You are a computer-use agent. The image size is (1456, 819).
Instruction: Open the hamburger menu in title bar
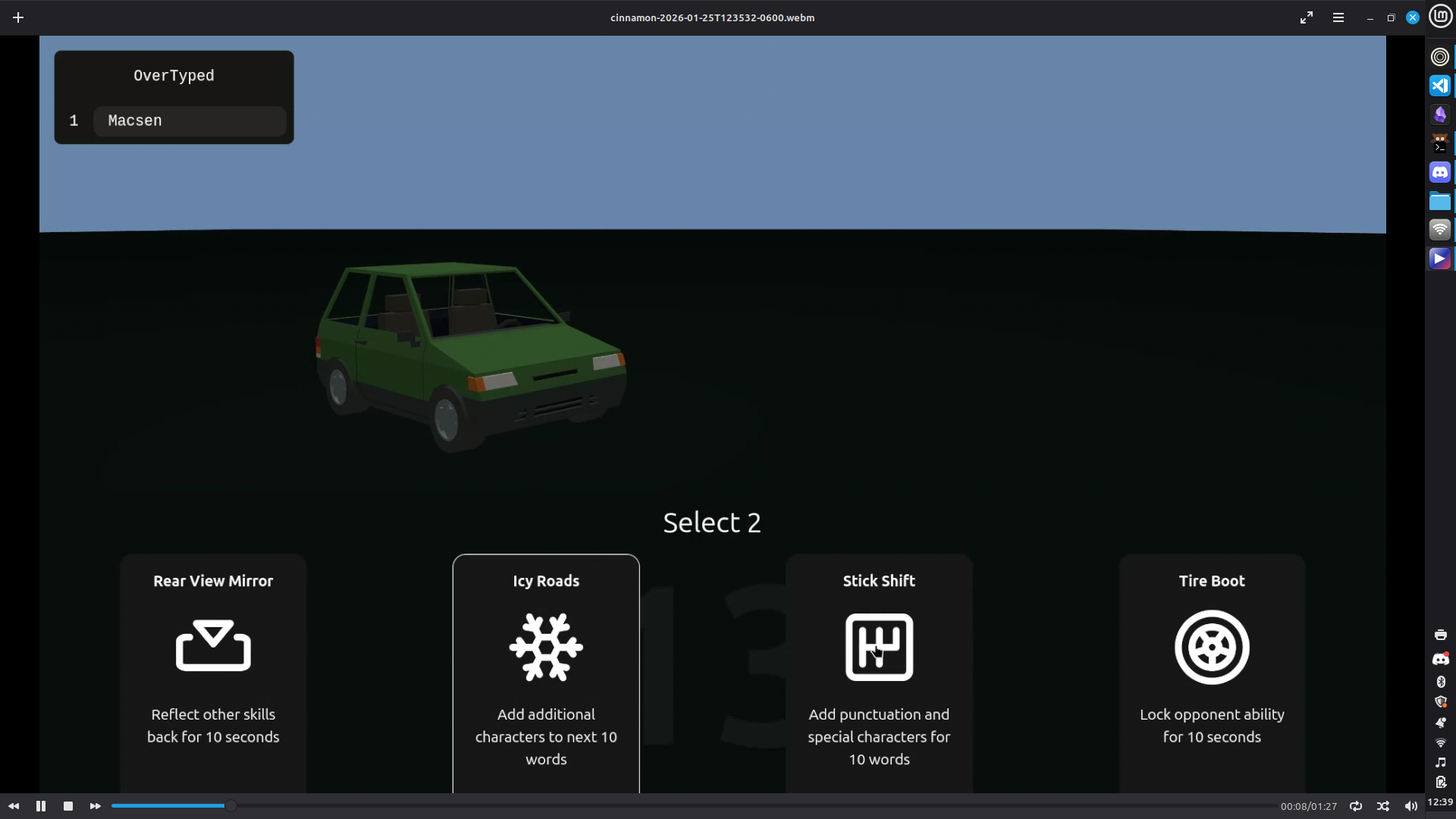1338,17
